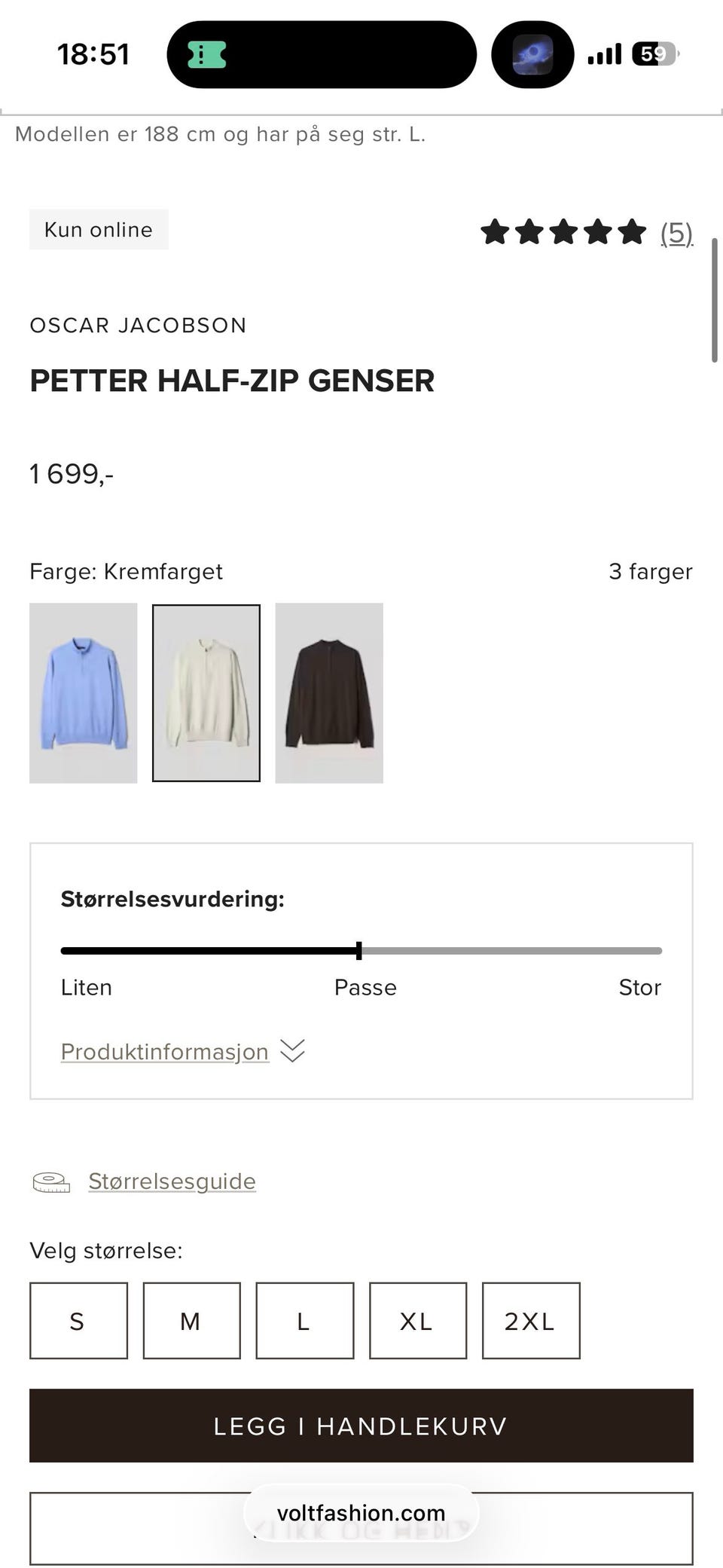Tap the measuring tape icon
The image size is (723, 1568).
coord(51,1182)
